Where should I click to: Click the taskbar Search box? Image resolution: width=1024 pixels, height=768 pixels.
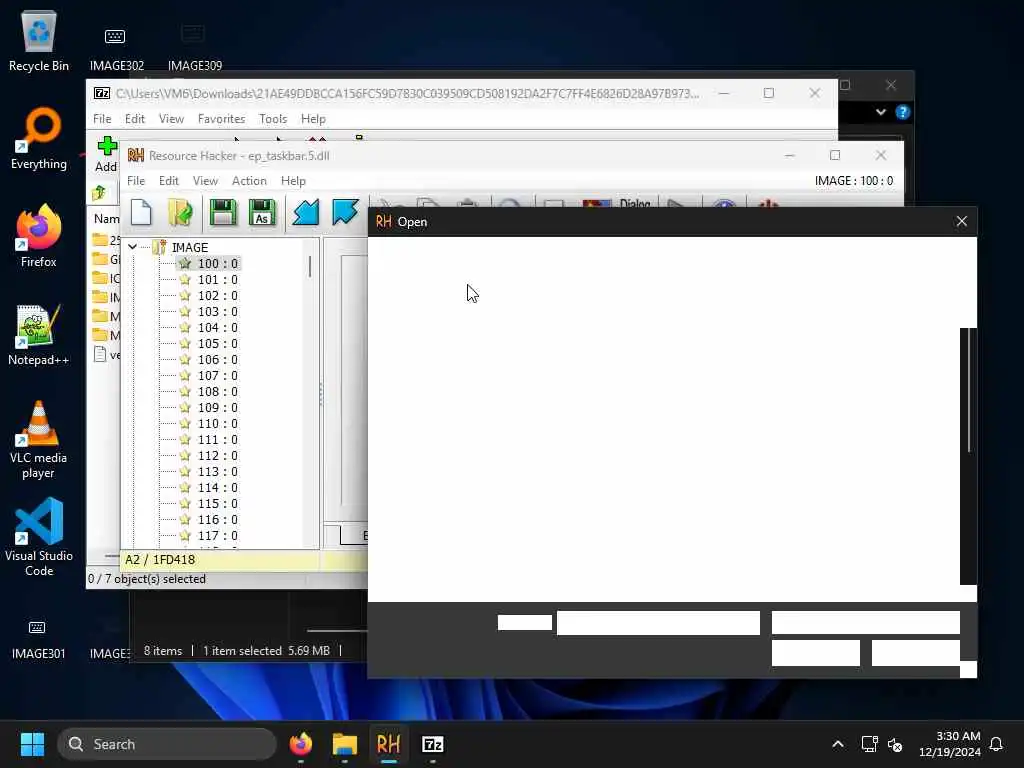[167, 744]
